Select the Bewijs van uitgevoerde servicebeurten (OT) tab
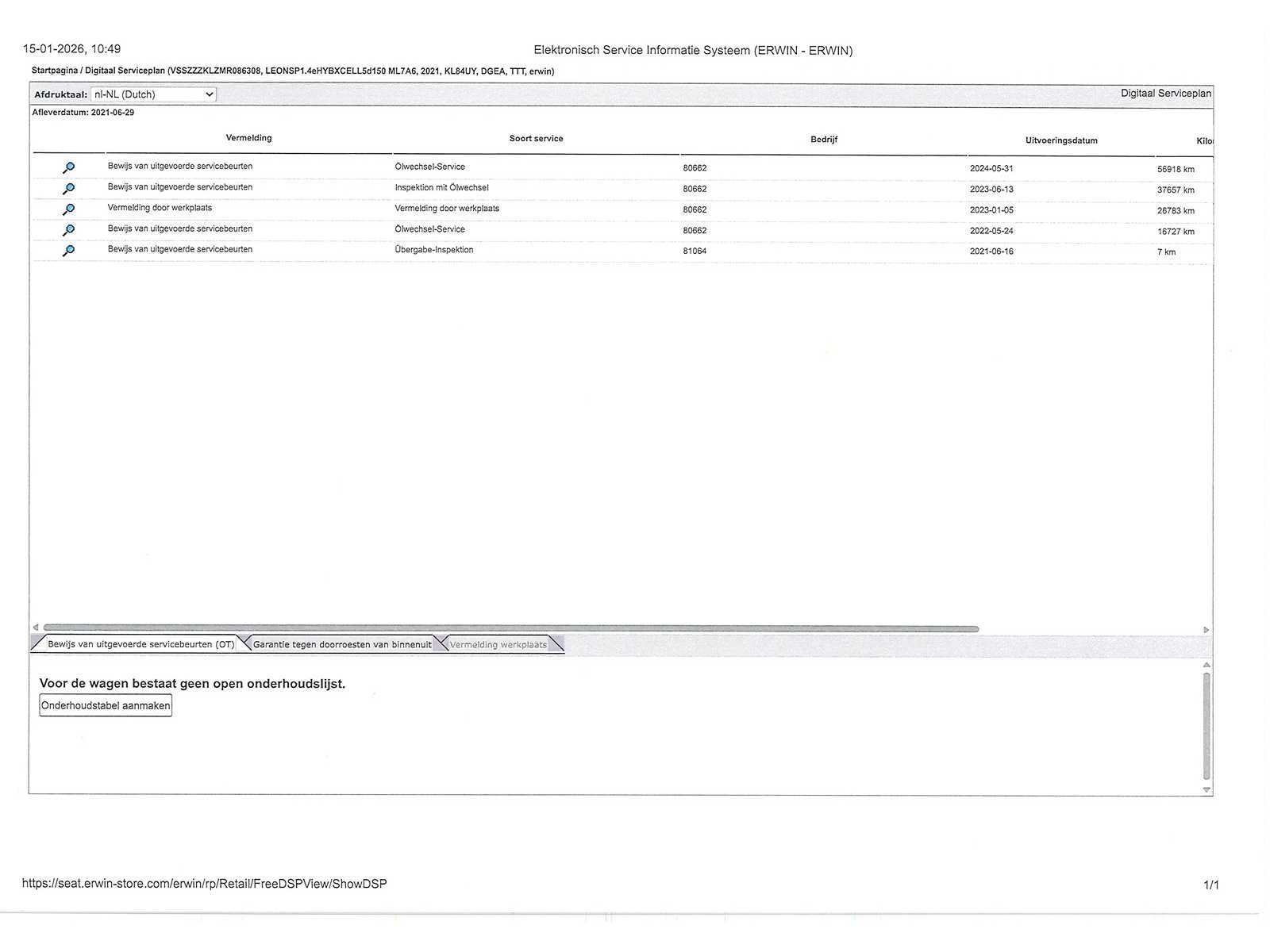 140,644
